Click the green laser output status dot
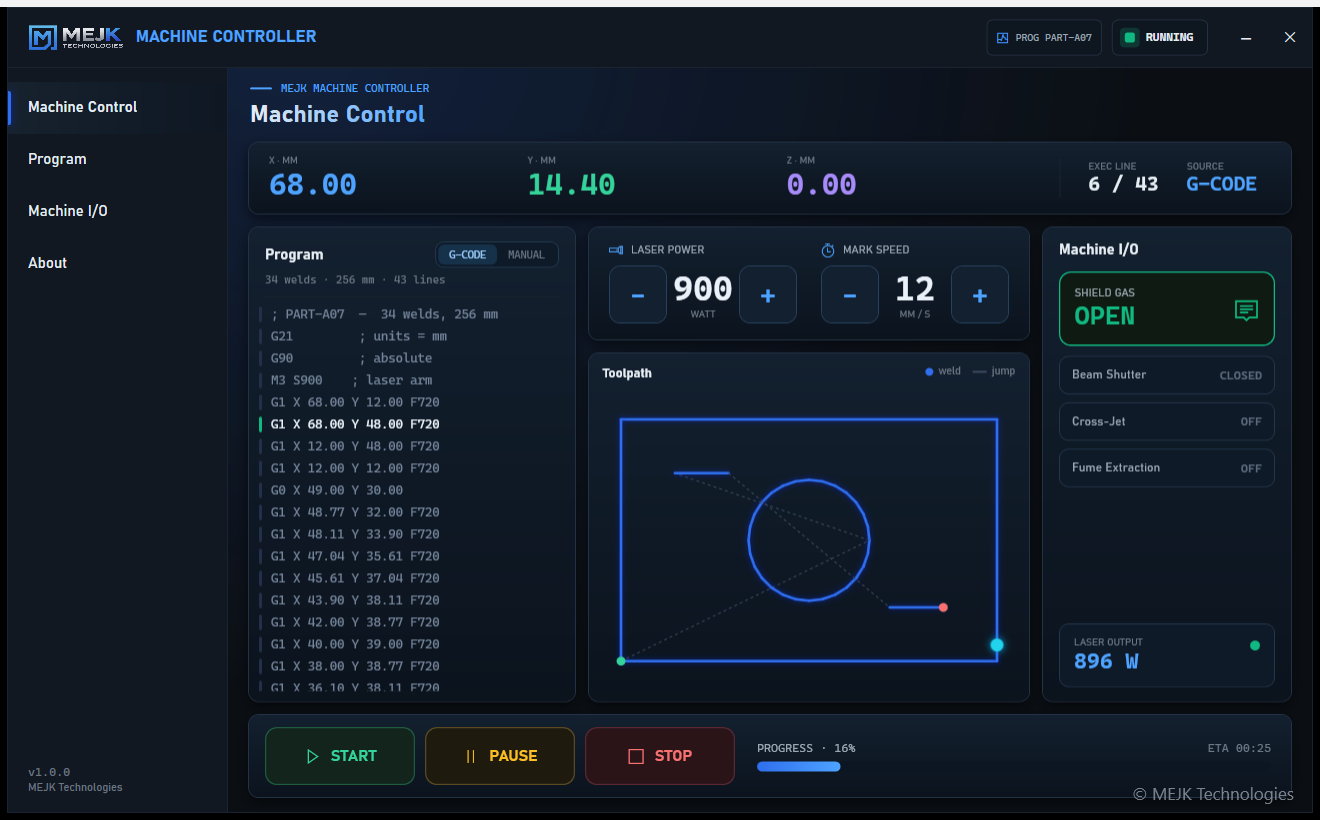The width and height of the screenshot is (1320, 820). (x=1255, y=645)
